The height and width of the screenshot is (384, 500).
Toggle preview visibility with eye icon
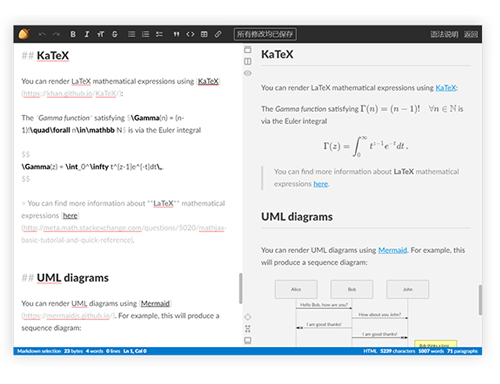(248, 73)
